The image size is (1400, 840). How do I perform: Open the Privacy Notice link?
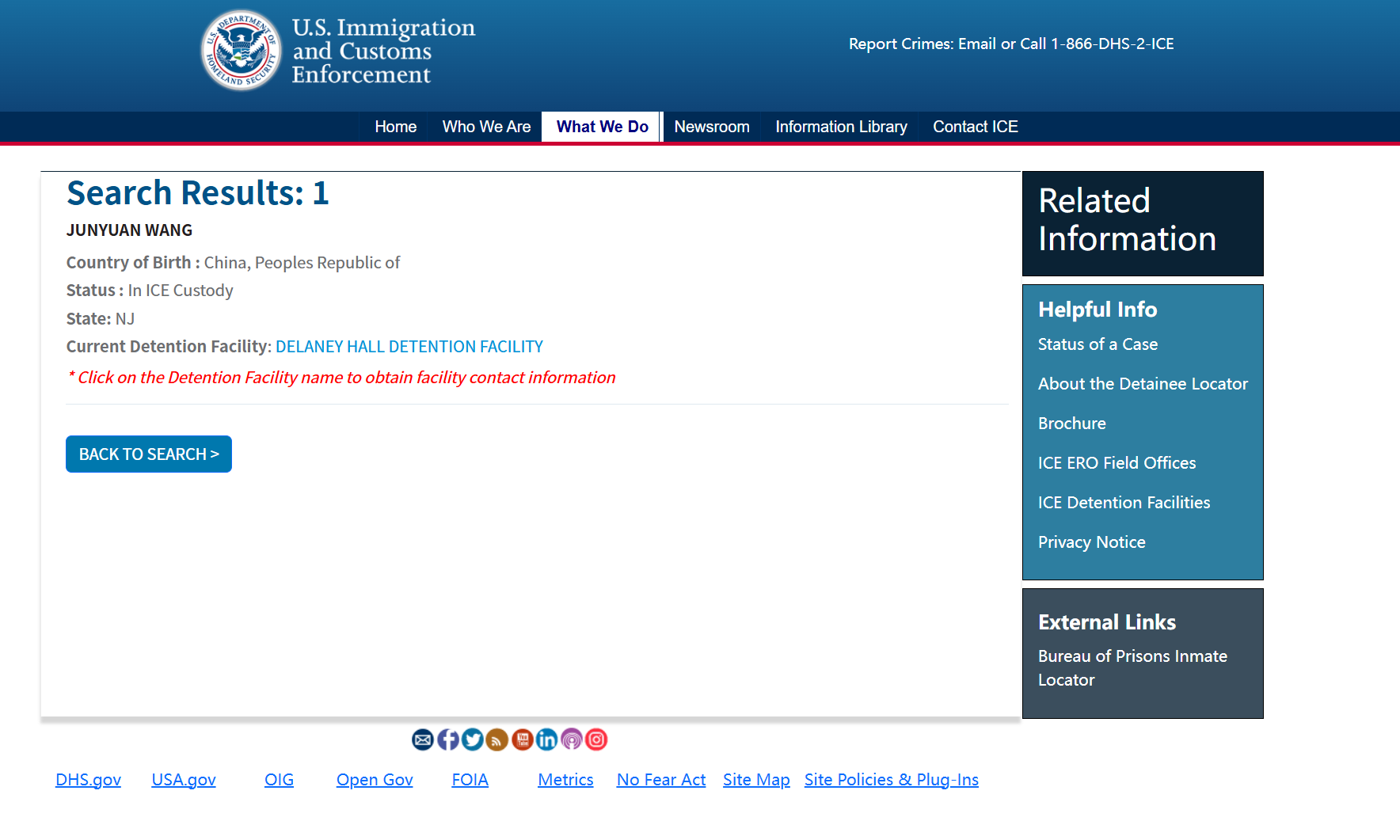(1091, 542)
